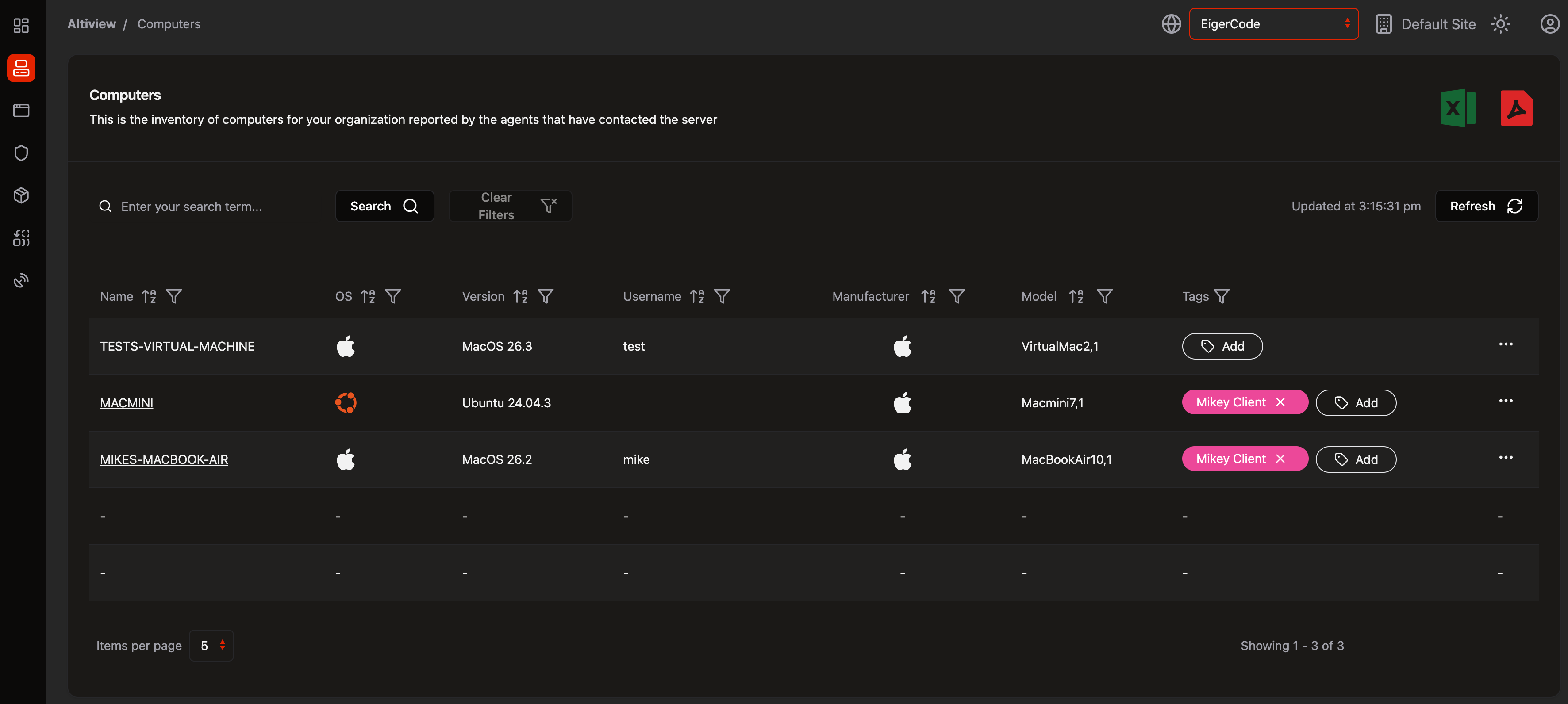This screenshot has height=704, width=1568.
Task: Open the OS column filter
Action: (393, 296)
